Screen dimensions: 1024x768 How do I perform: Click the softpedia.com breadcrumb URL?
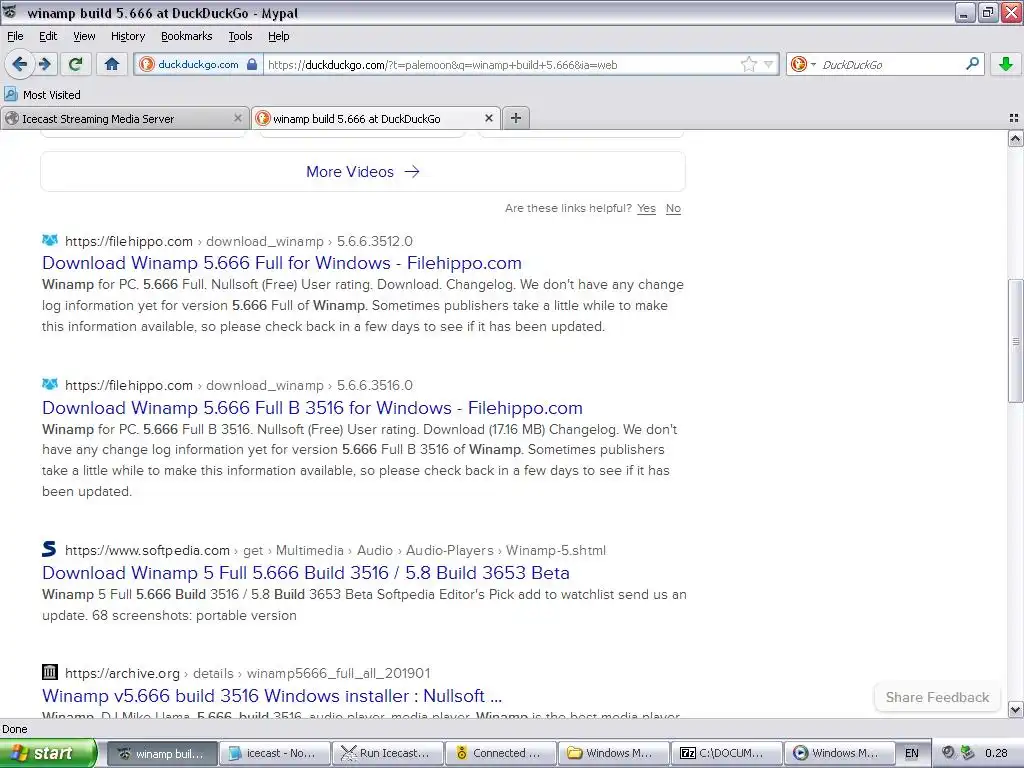[335, 551]
